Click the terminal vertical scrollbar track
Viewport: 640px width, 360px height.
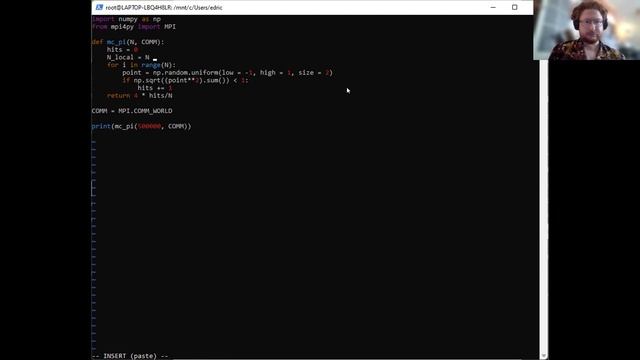pos(543,206)
